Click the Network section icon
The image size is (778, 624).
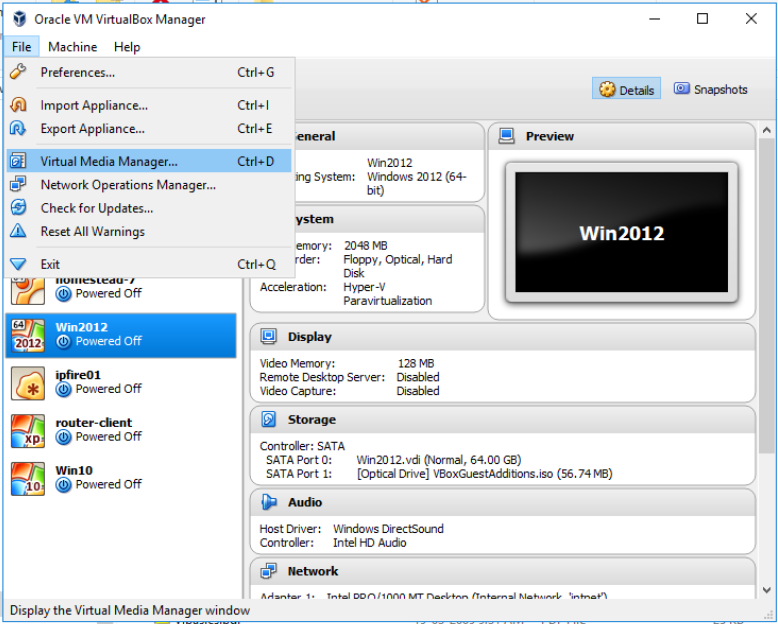click(268, 571)
